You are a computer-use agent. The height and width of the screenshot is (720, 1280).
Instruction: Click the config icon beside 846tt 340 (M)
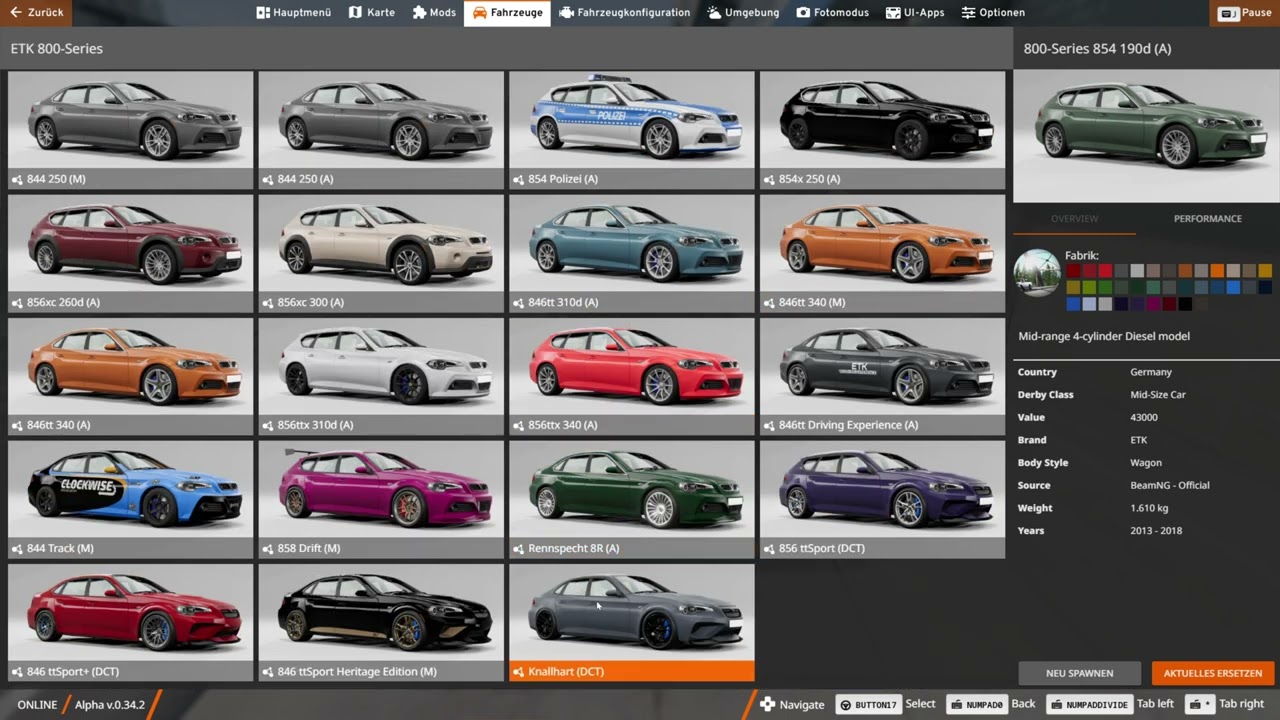pos(769,303)
